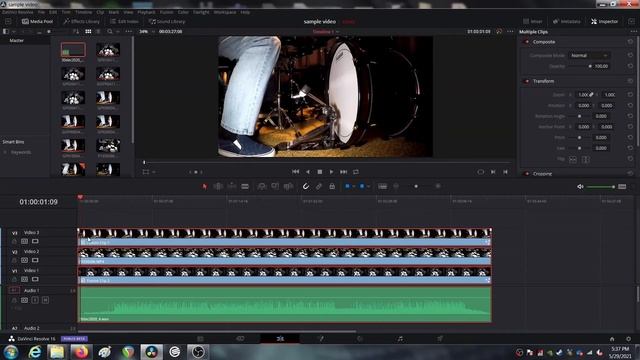Toggle loop playback in the viewer
Viewport: 640px width, 360px height.
click(356, 172)
